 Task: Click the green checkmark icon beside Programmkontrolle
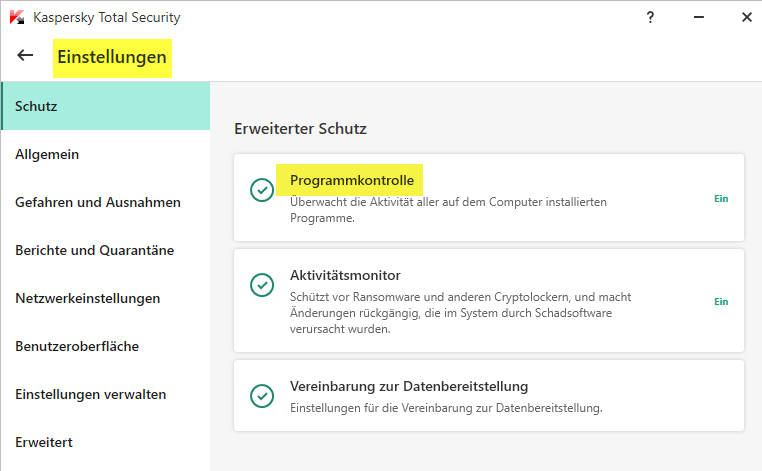pyautogui.click(x=262, y=190)
